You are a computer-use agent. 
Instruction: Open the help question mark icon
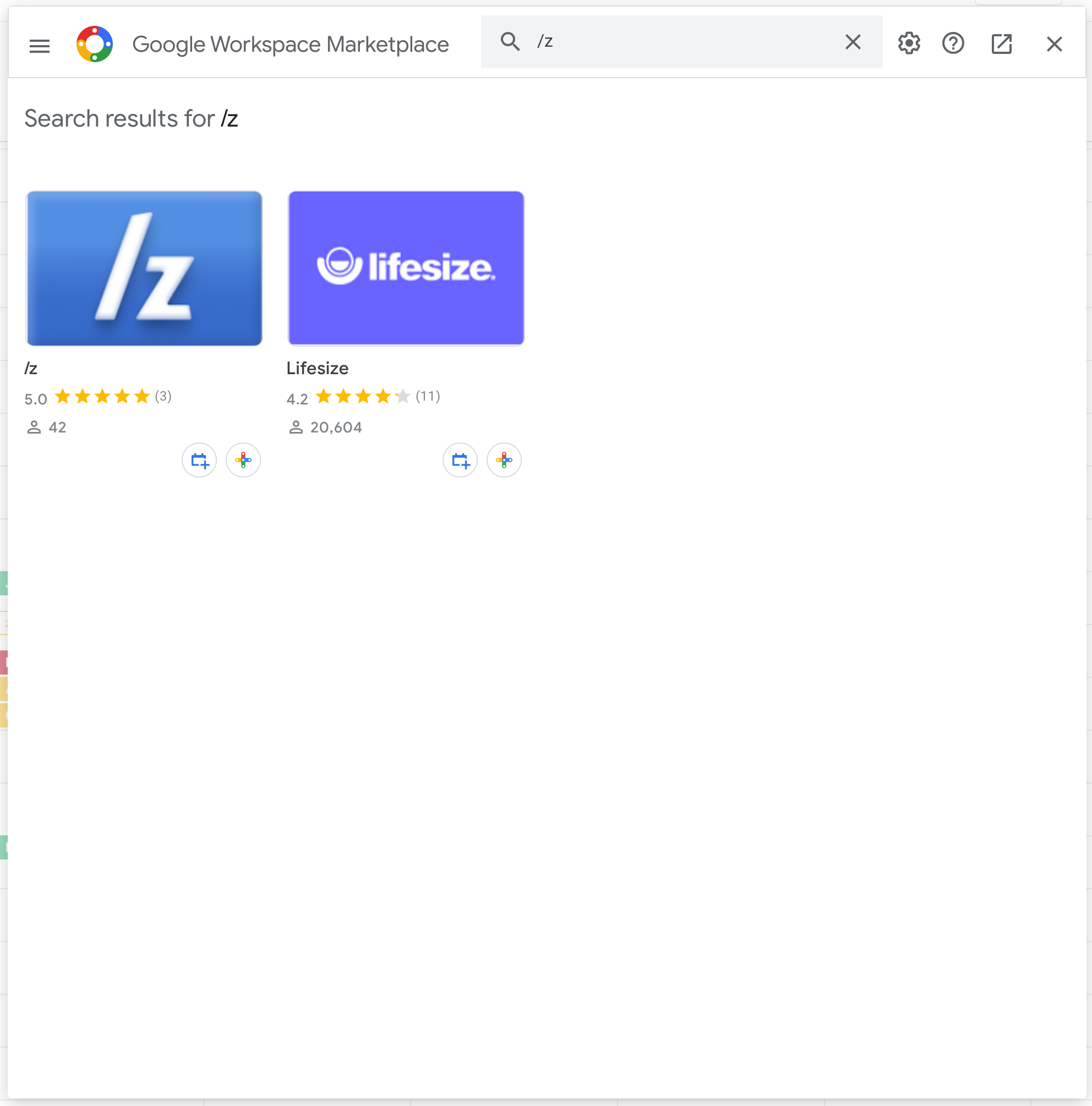953,43
